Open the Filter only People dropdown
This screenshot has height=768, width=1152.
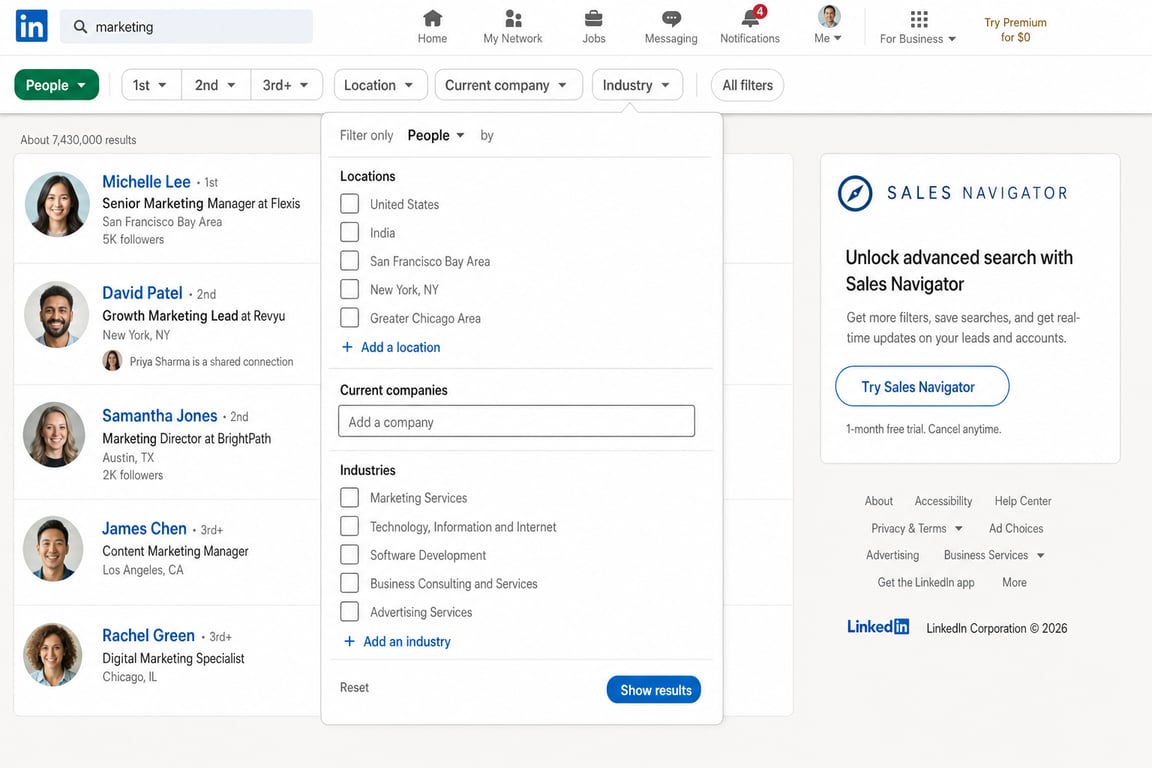pyautogui.click(x=436, y=135)
